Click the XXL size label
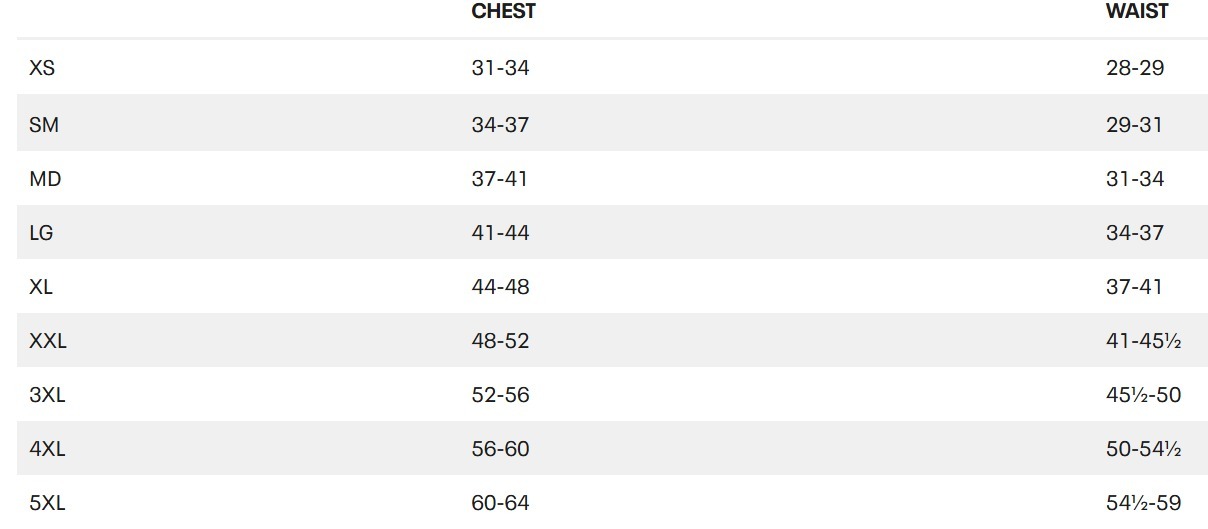Image resolution: width=1208 pixels, height=529 pixels. 48,341
